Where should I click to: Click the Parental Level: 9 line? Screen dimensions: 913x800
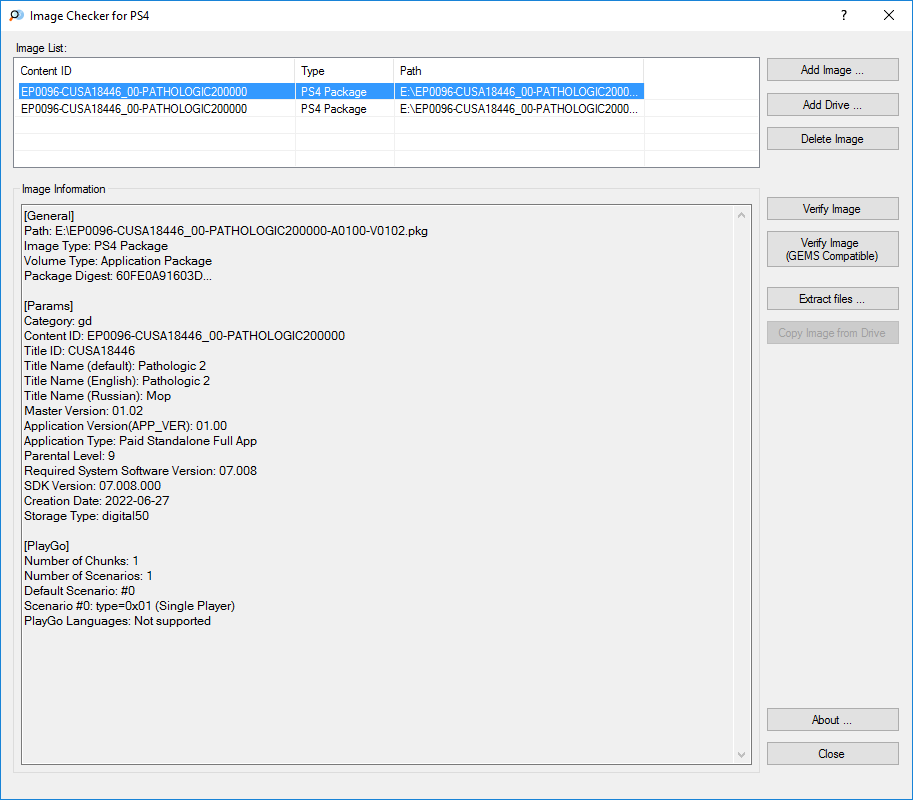pos(69,456)
